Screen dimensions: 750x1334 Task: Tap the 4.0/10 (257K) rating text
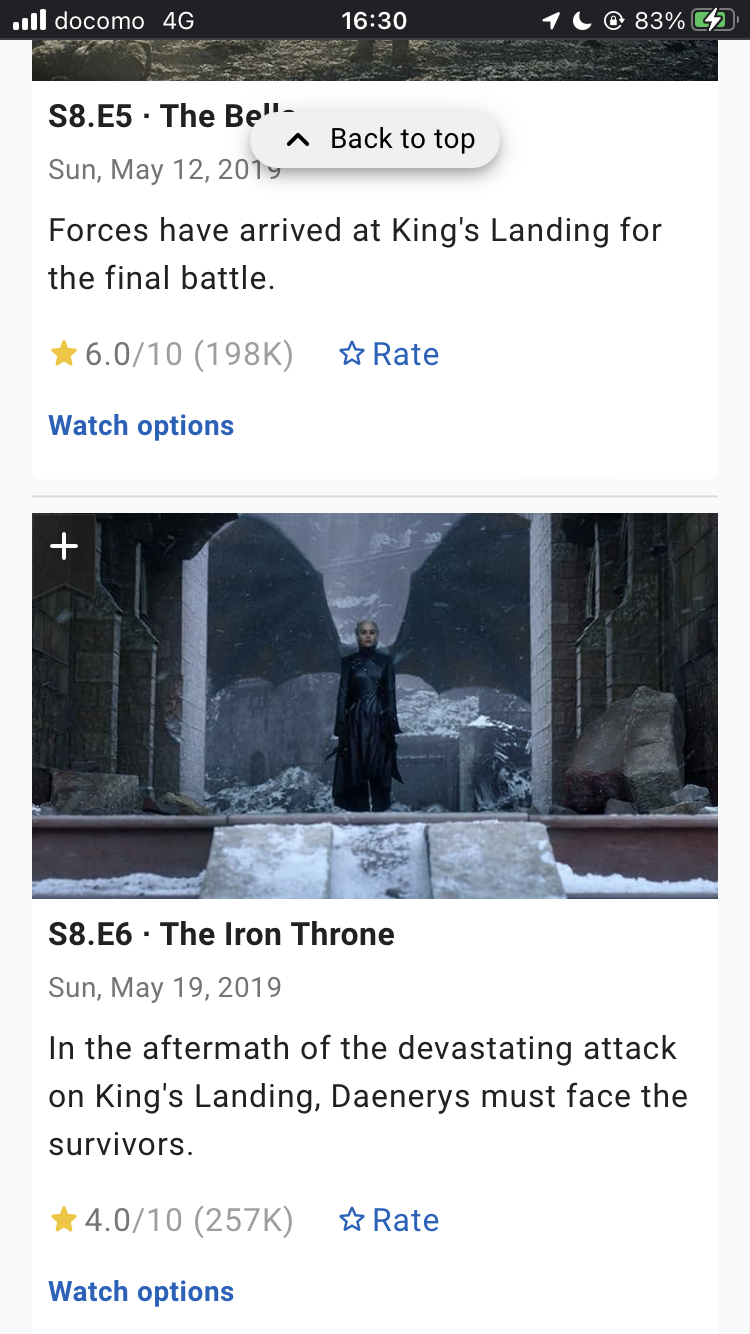pos(189,1220)
